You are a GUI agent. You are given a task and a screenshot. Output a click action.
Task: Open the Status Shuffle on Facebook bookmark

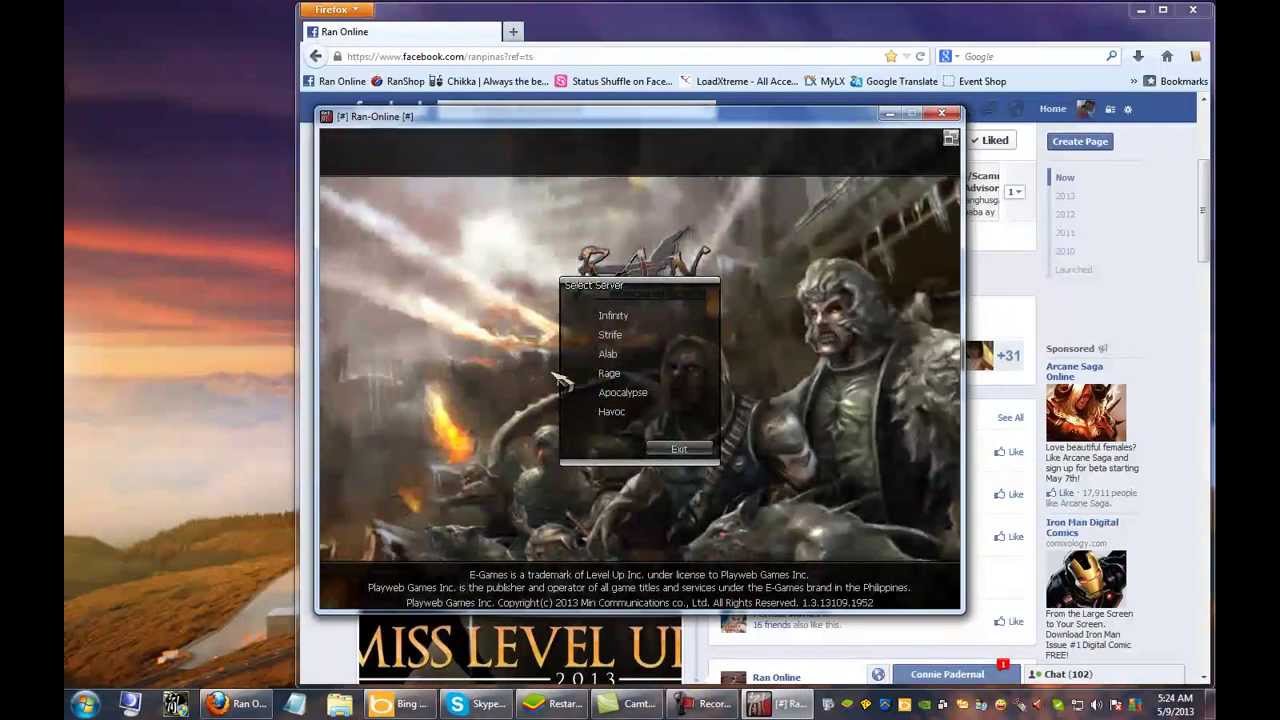point(614,82)
